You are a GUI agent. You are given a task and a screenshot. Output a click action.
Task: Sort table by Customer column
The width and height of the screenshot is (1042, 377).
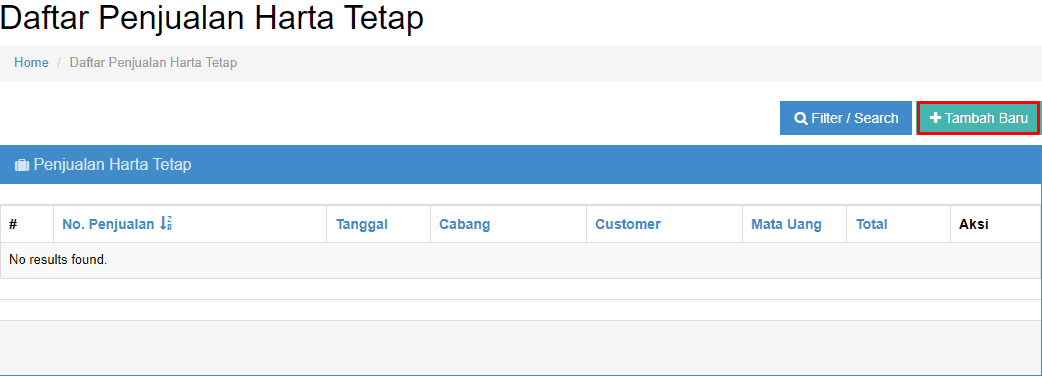click(x=628, y=225)
